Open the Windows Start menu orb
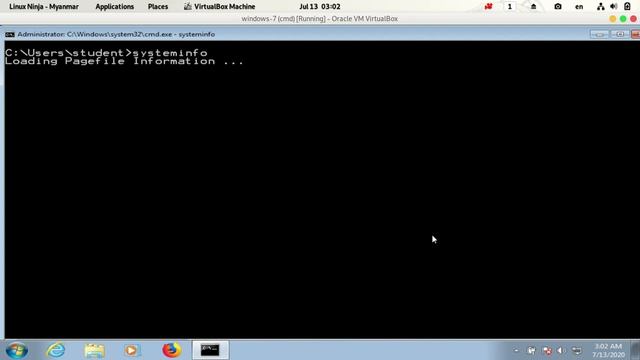 tap(17, 350)
